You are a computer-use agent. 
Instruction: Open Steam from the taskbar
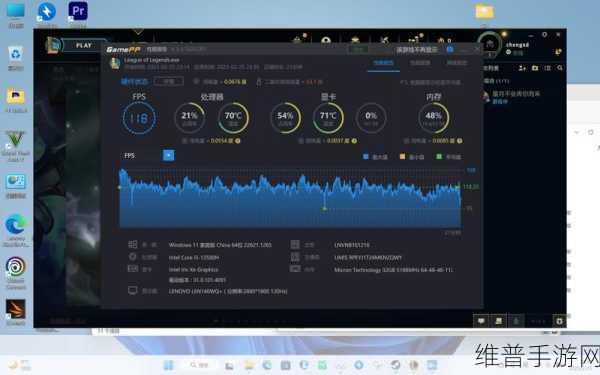396,365
